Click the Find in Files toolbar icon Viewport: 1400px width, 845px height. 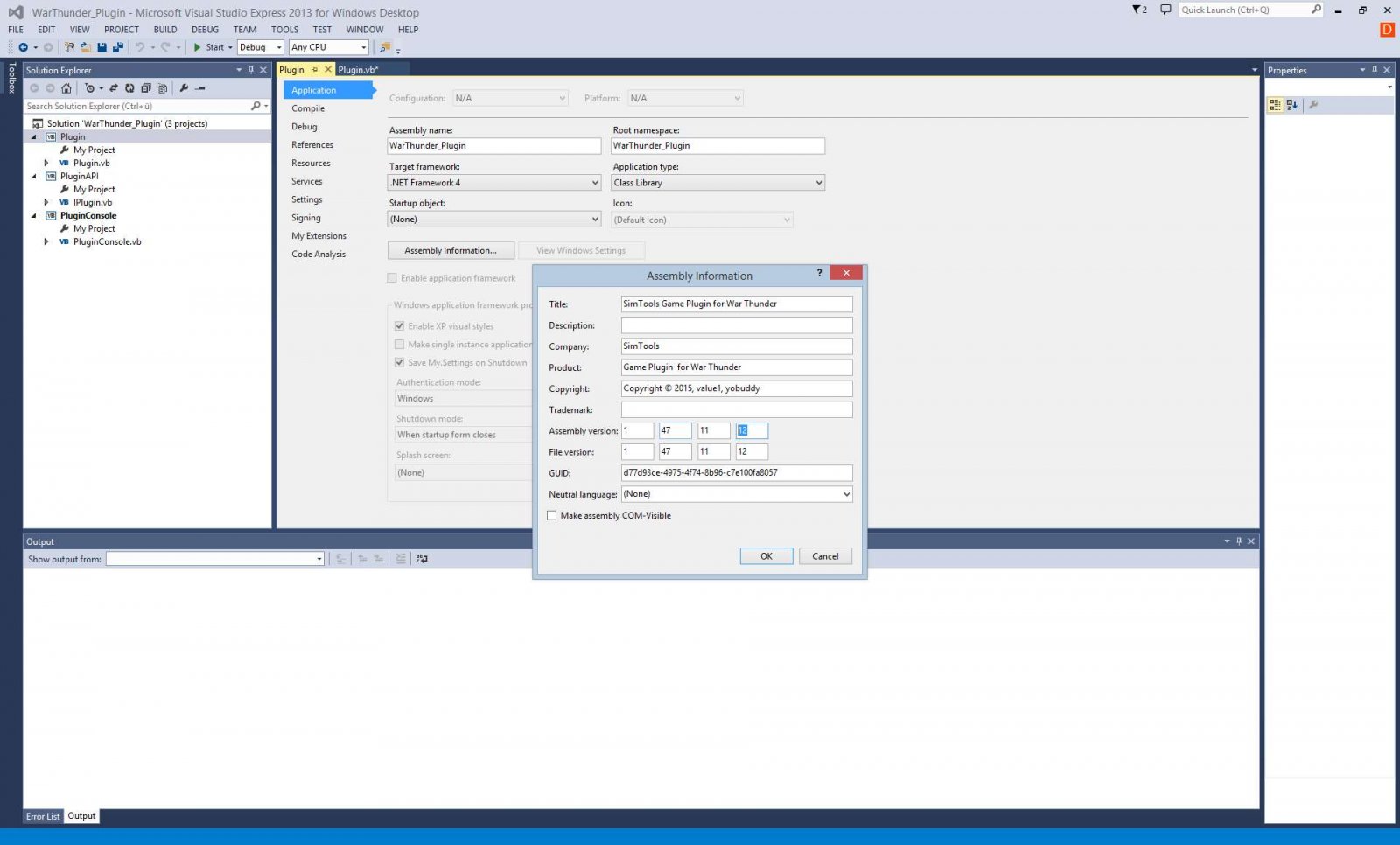pos(384,47)
